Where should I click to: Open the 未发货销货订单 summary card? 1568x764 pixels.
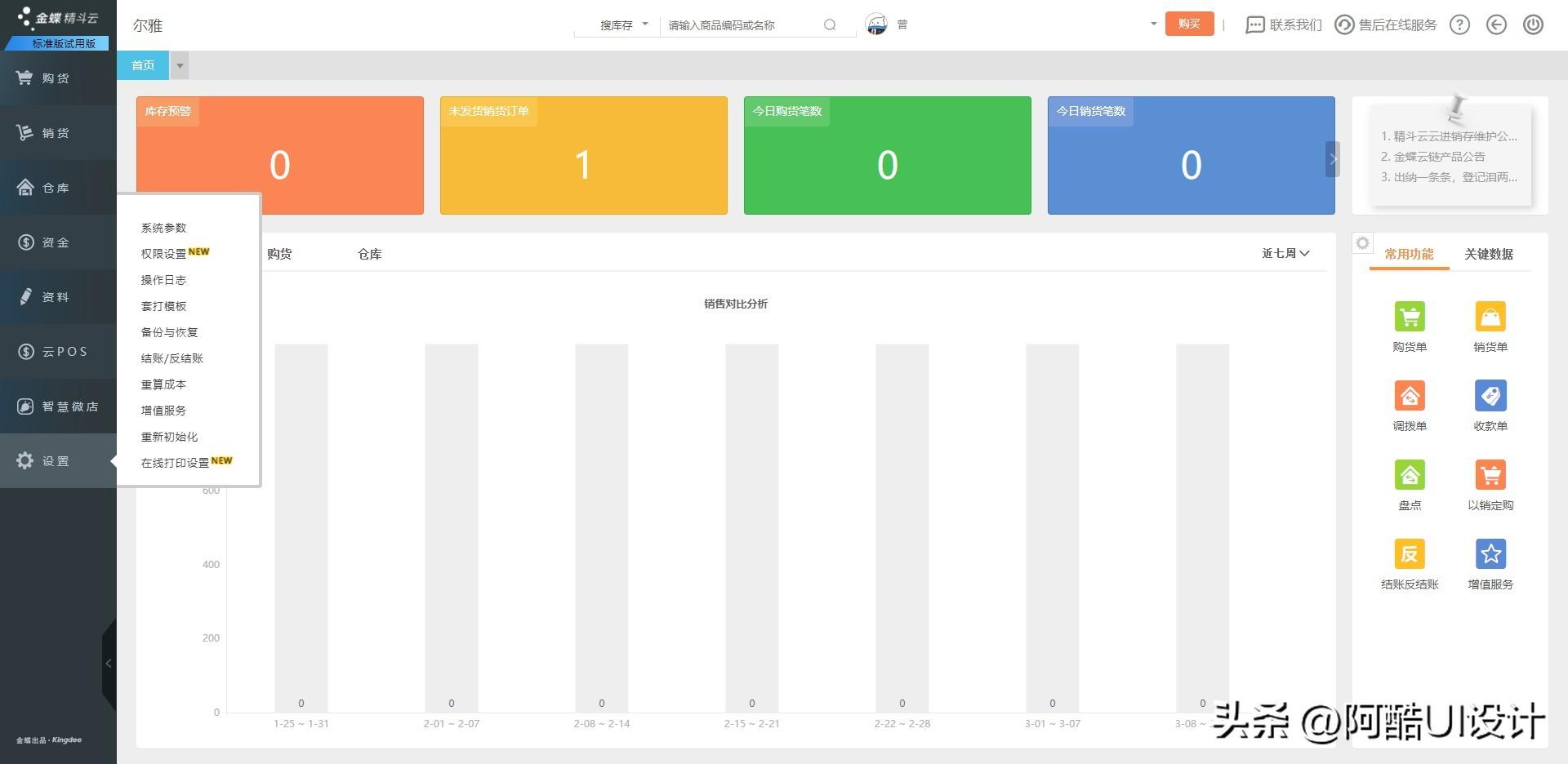[584, 155]
